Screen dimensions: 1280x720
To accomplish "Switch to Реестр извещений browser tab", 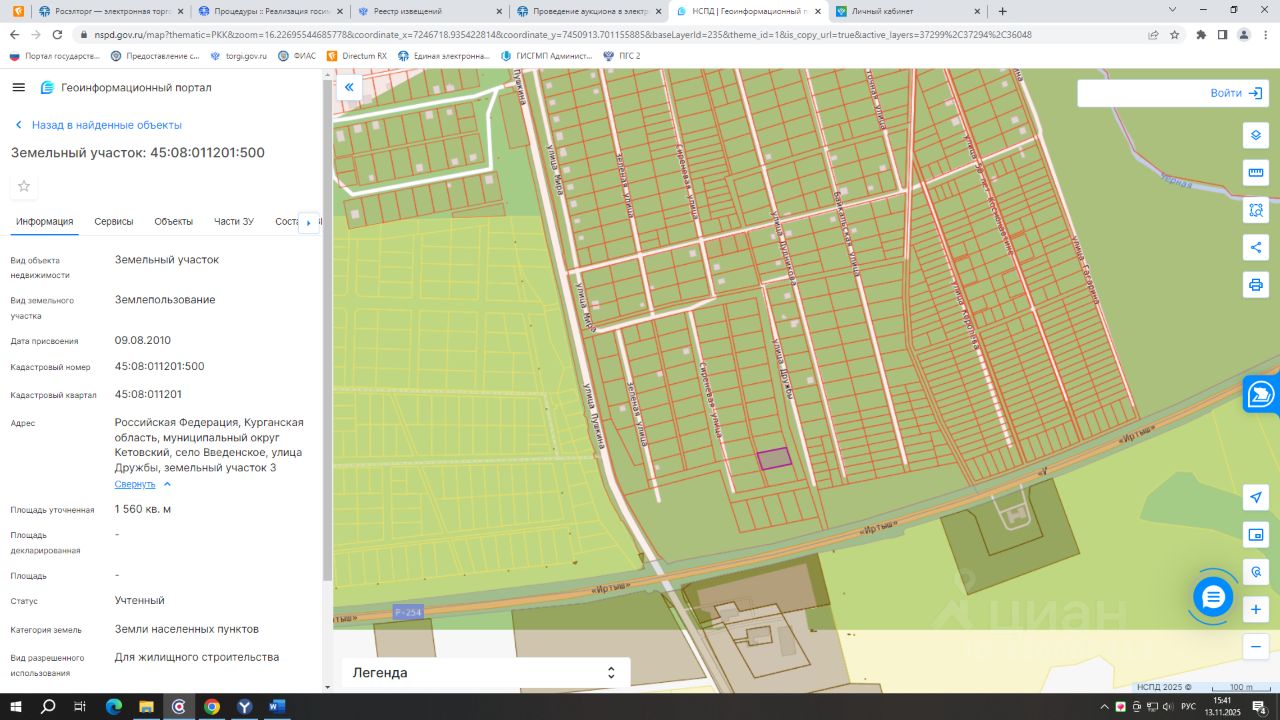I will pos(428,11).
